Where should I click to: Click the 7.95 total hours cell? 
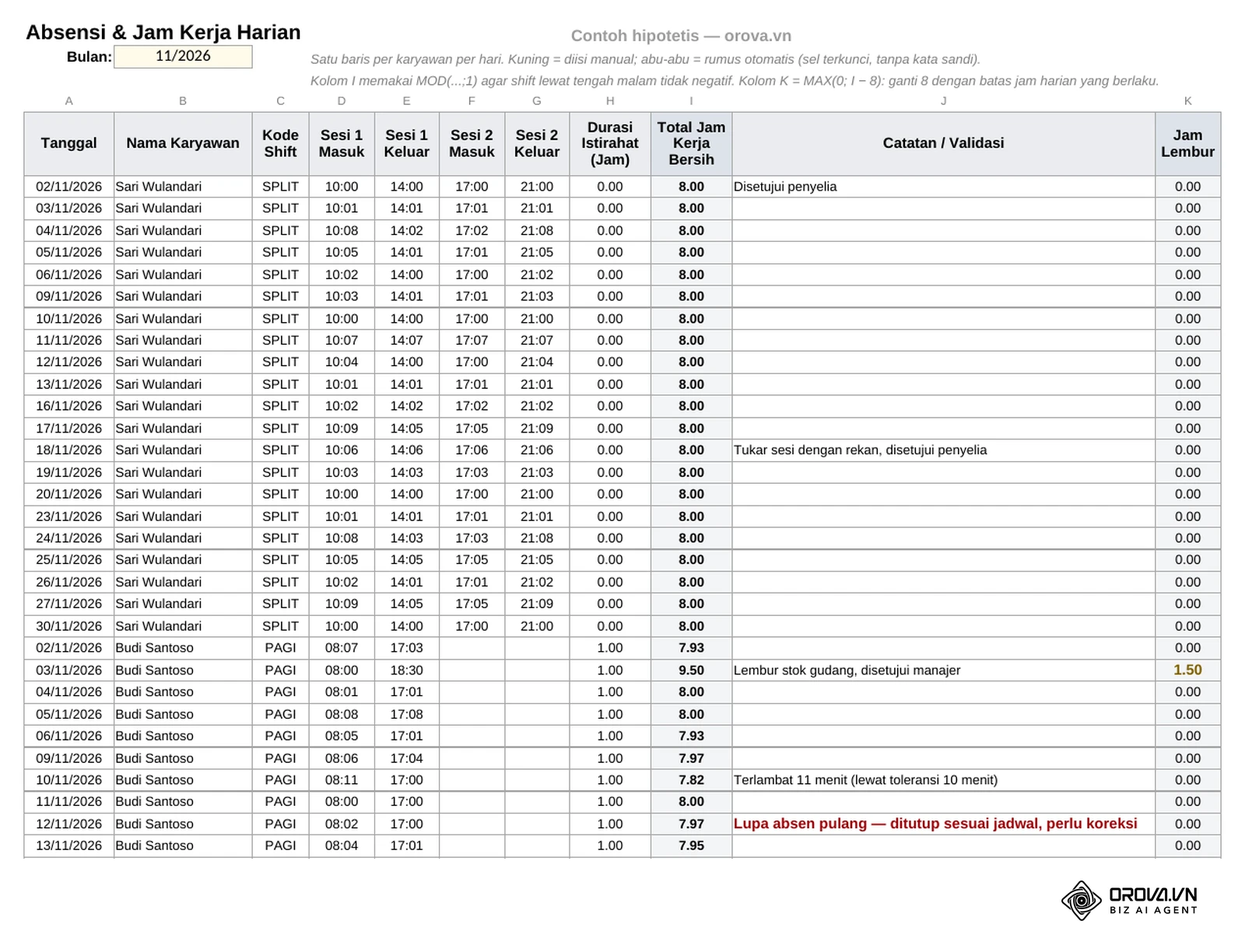pyautogui.click(x=691, y=845)
